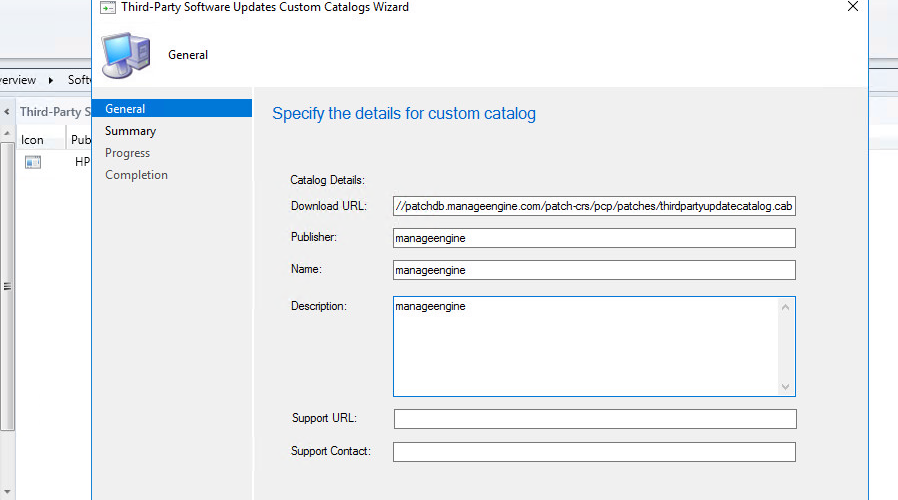Click the Publisher input field
The image size is (898, 500).
[x=594, y=238]
